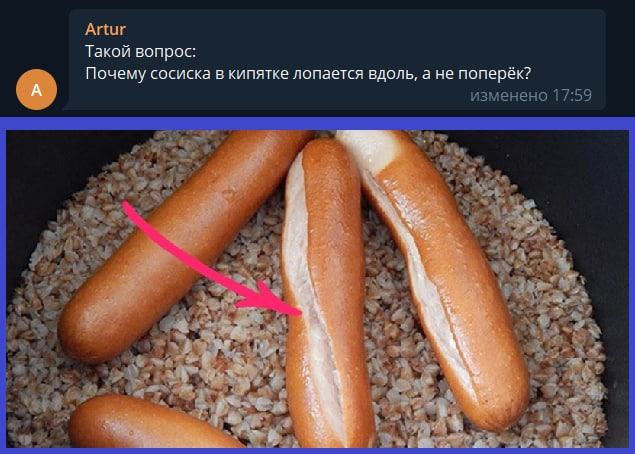635x454 pixels.
Task: Select the 'Такой вопрос:' message line
Action: point(141,51)
